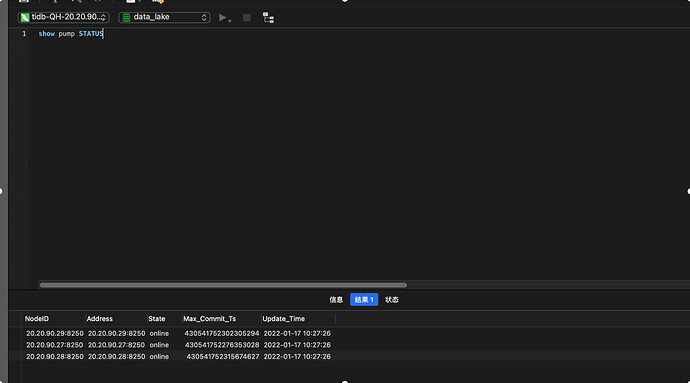Select Max_Commit_Ts value 430541752302305294
The image size is (690, 383).
point(222,333)
